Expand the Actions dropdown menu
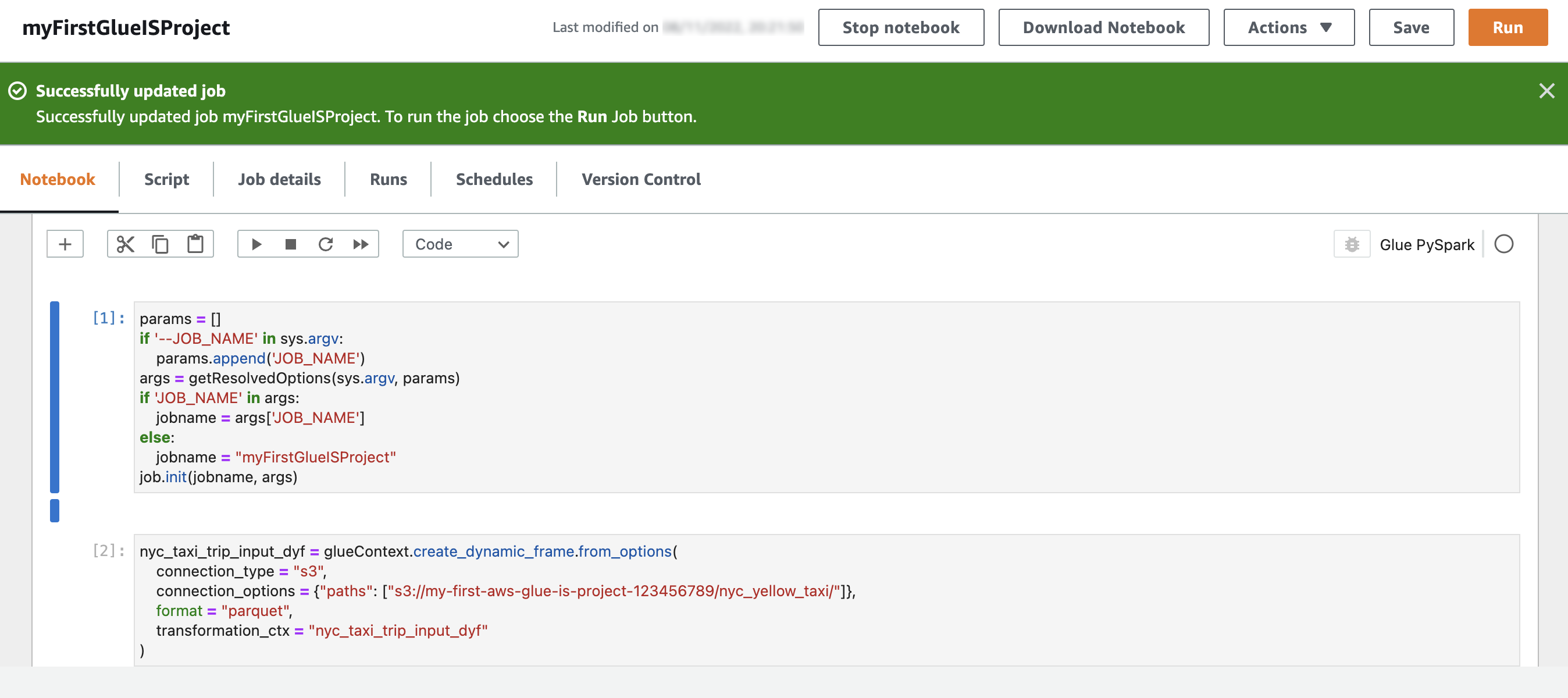Viewport: 1568px width, 698px height. click(x=1289, y=27)
